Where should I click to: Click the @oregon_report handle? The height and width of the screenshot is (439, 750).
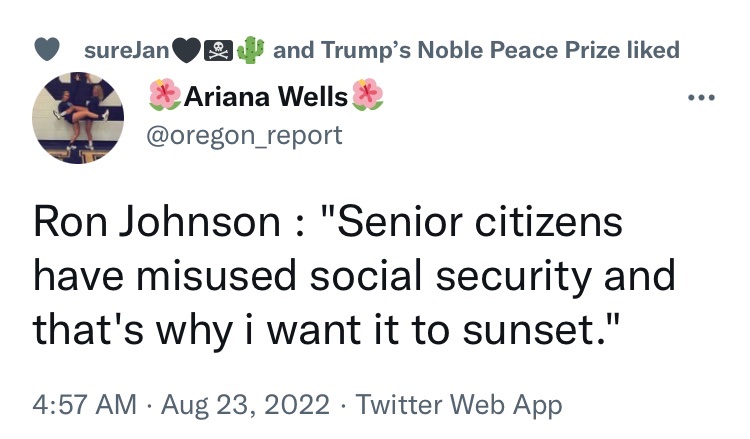(x=244, y=135)
